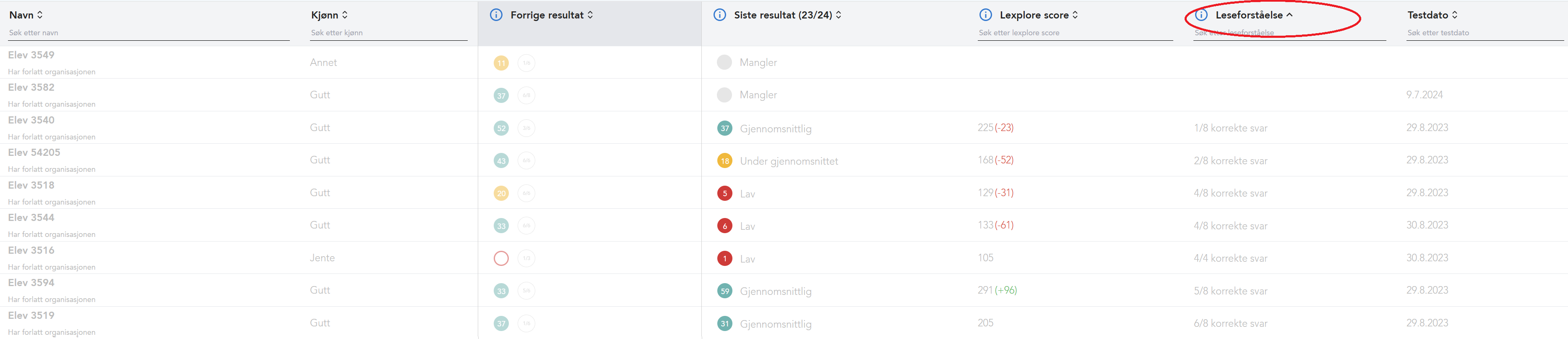Open student Elev 3540
The width and height of the screenshot is (1568, 339).
click(x=31, y=120)
